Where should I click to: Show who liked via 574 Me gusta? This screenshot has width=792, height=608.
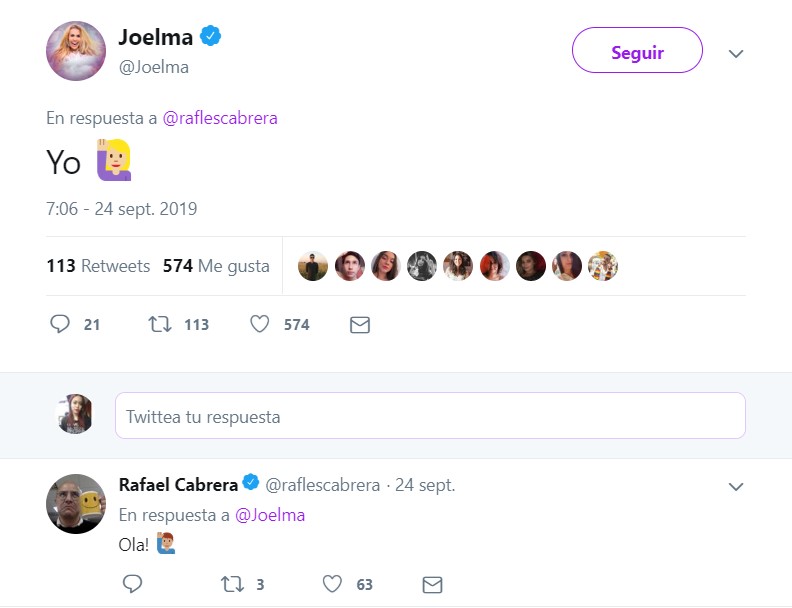click(216, 266)
